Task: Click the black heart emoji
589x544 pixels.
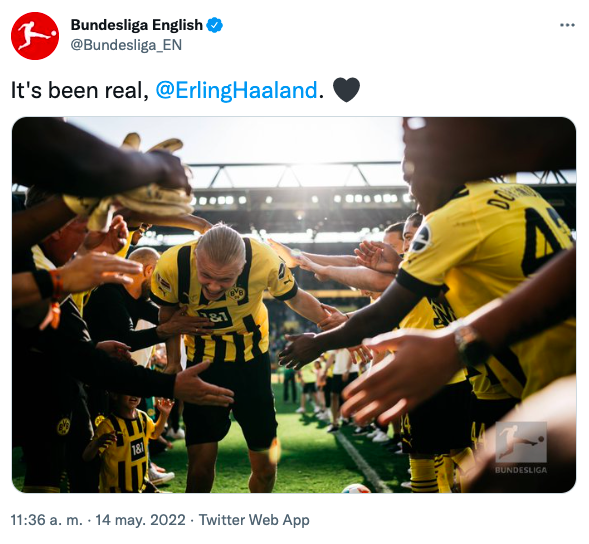Action: [346, 90]
